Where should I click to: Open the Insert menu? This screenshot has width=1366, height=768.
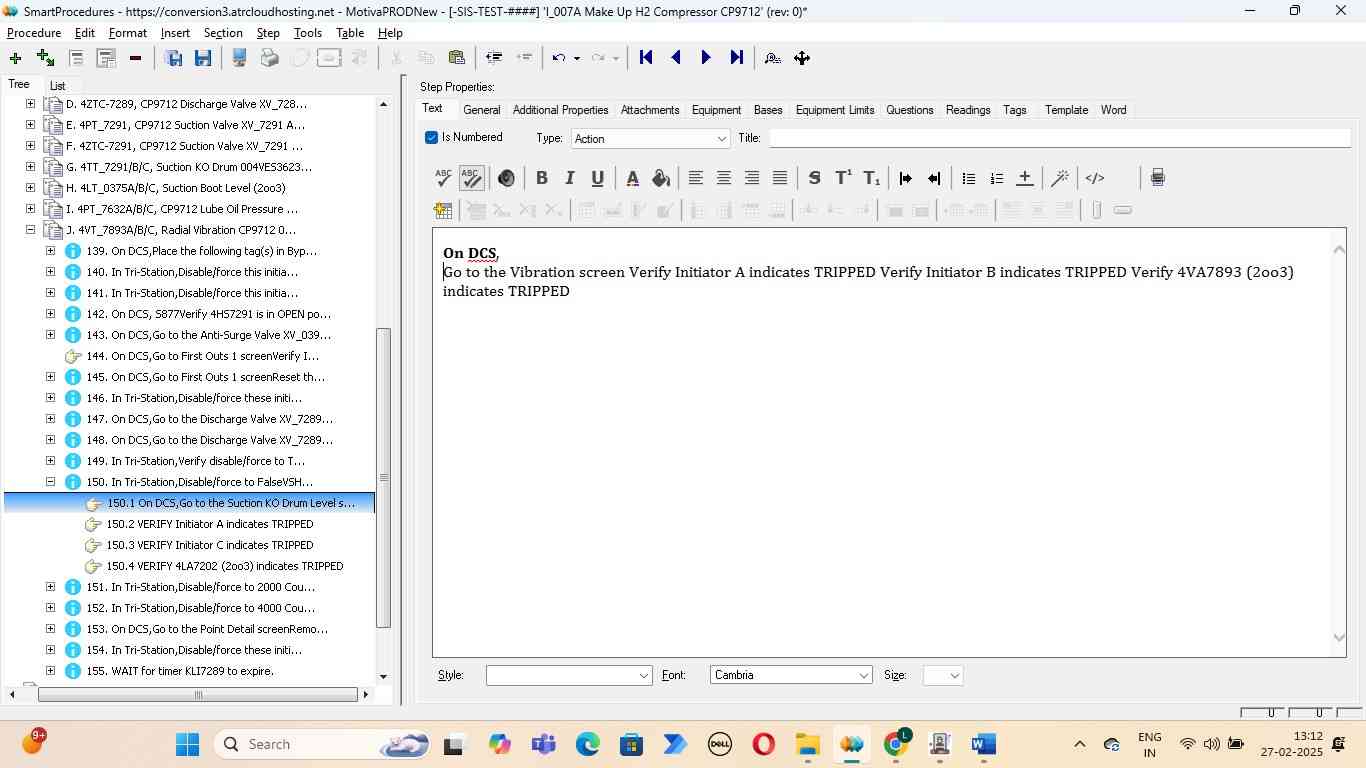[175, 33]
